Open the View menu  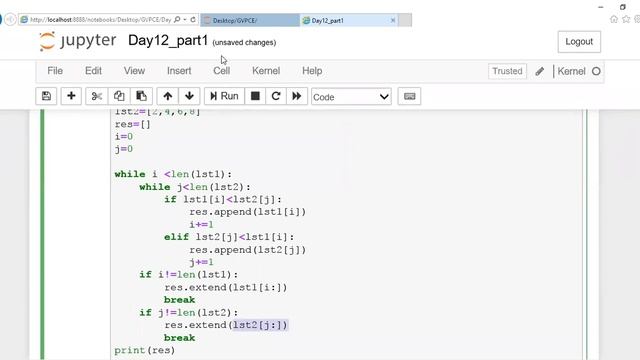134,71
